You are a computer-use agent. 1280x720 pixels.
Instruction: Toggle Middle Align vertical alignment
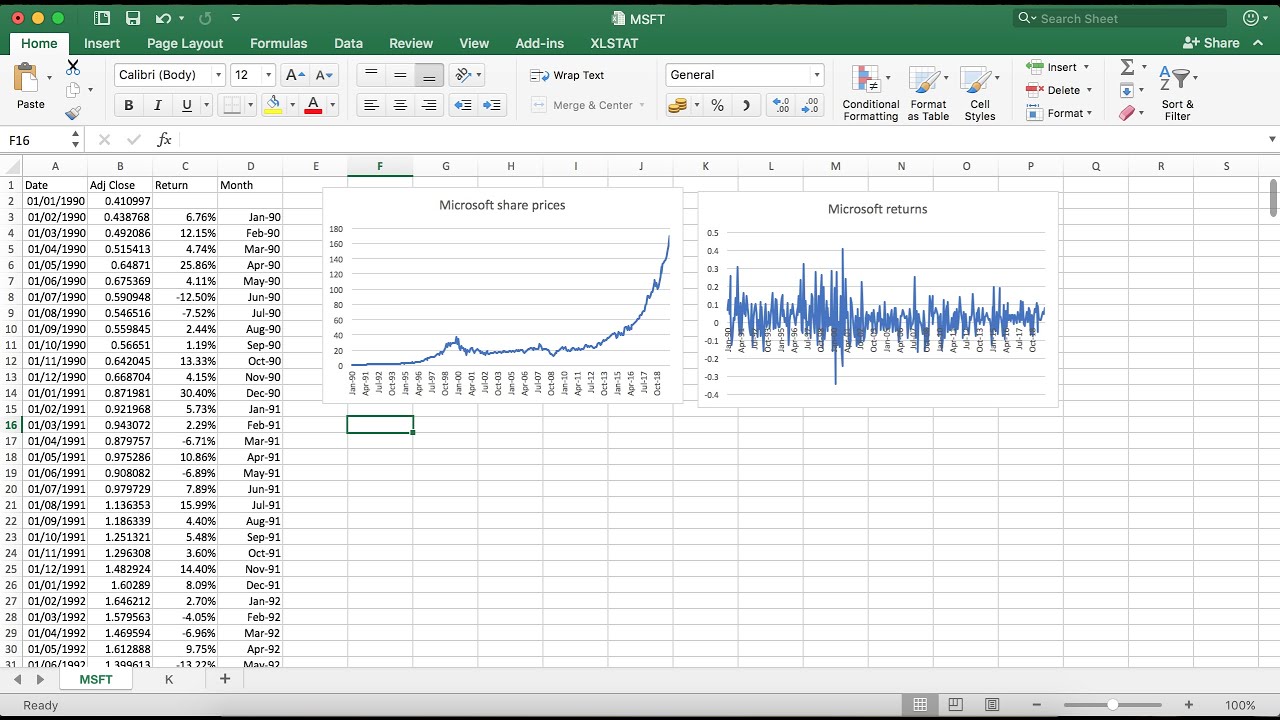400,75
